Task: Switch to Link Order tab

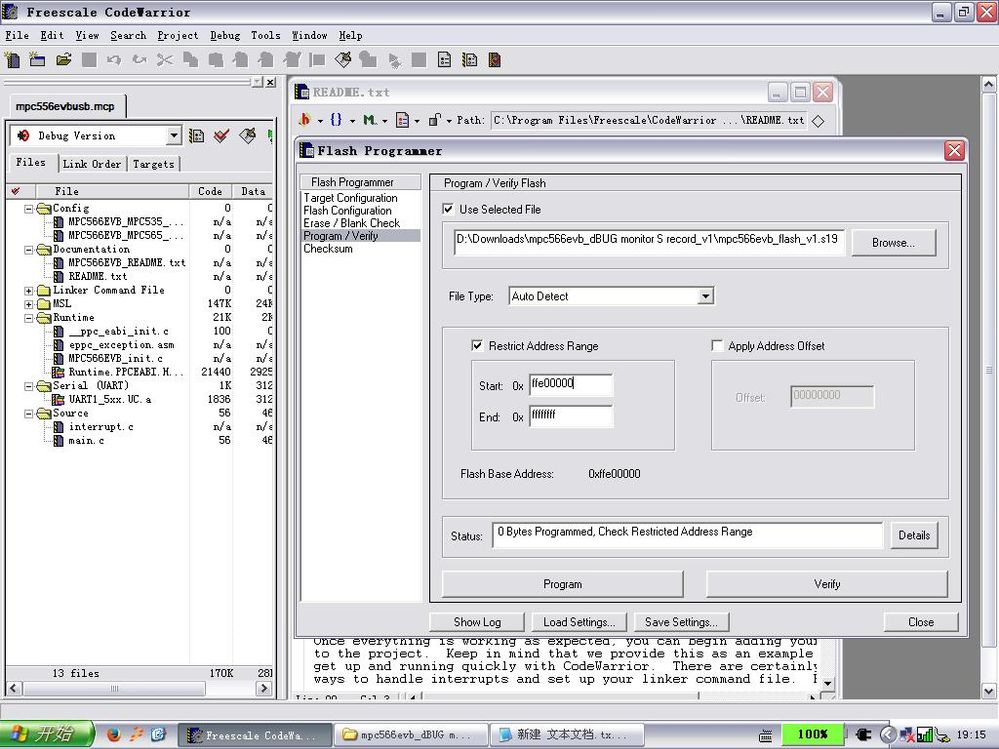Action: 92,164
